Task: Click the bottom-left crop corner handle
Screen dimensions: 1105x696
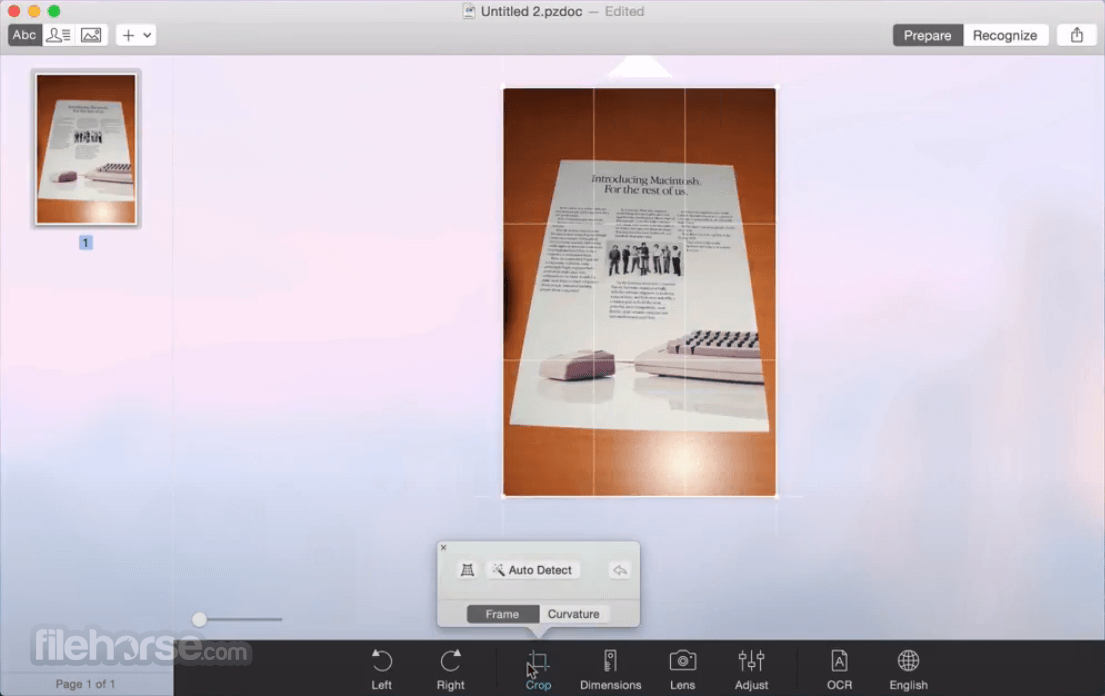Action: point(503,496)
